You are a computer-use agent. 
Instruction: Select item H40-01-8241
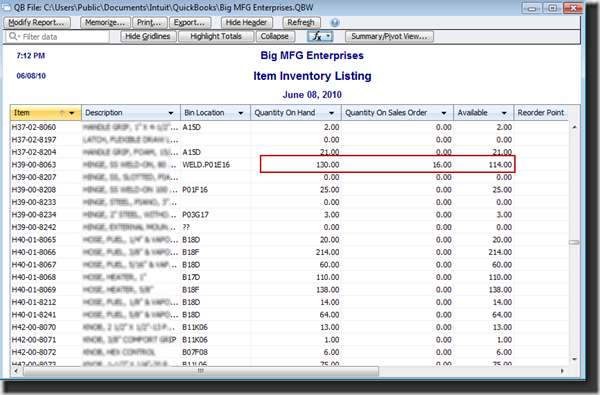click(x=34, y=315)
